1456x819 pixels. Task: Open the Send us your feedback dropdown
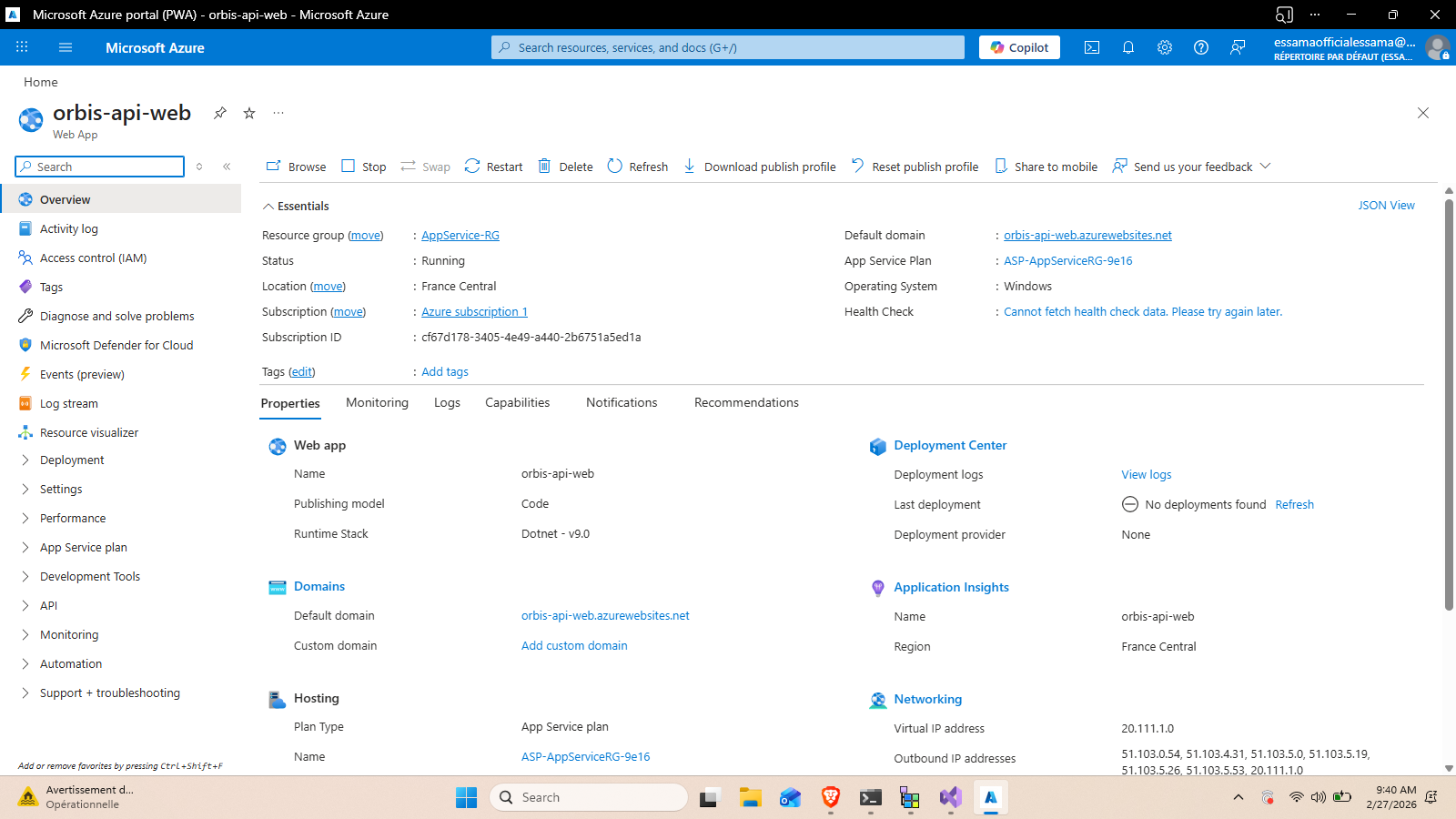coord(1192,167)
